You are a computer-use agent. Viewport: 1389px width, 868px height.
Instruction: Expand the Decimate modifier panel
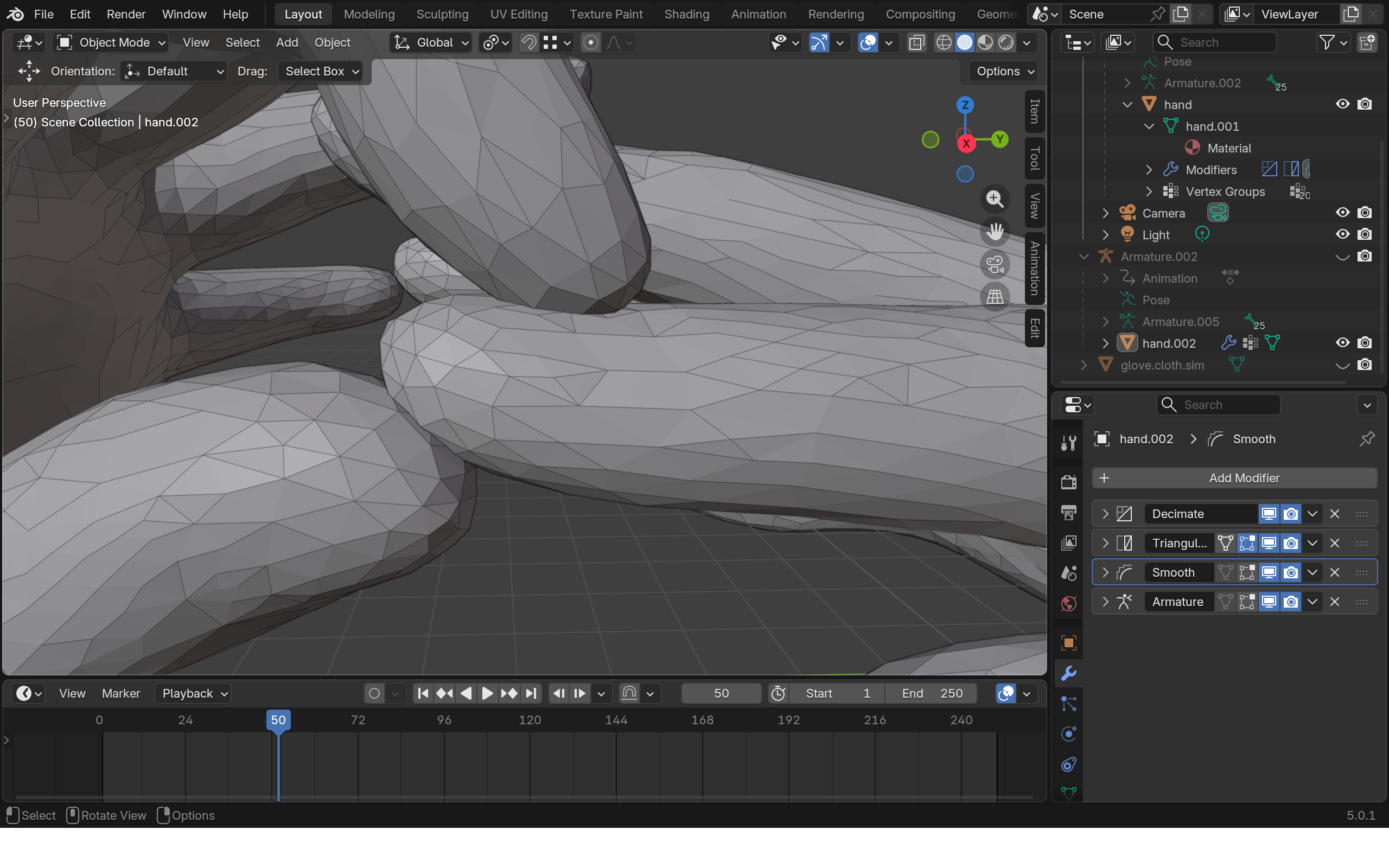1105,514
